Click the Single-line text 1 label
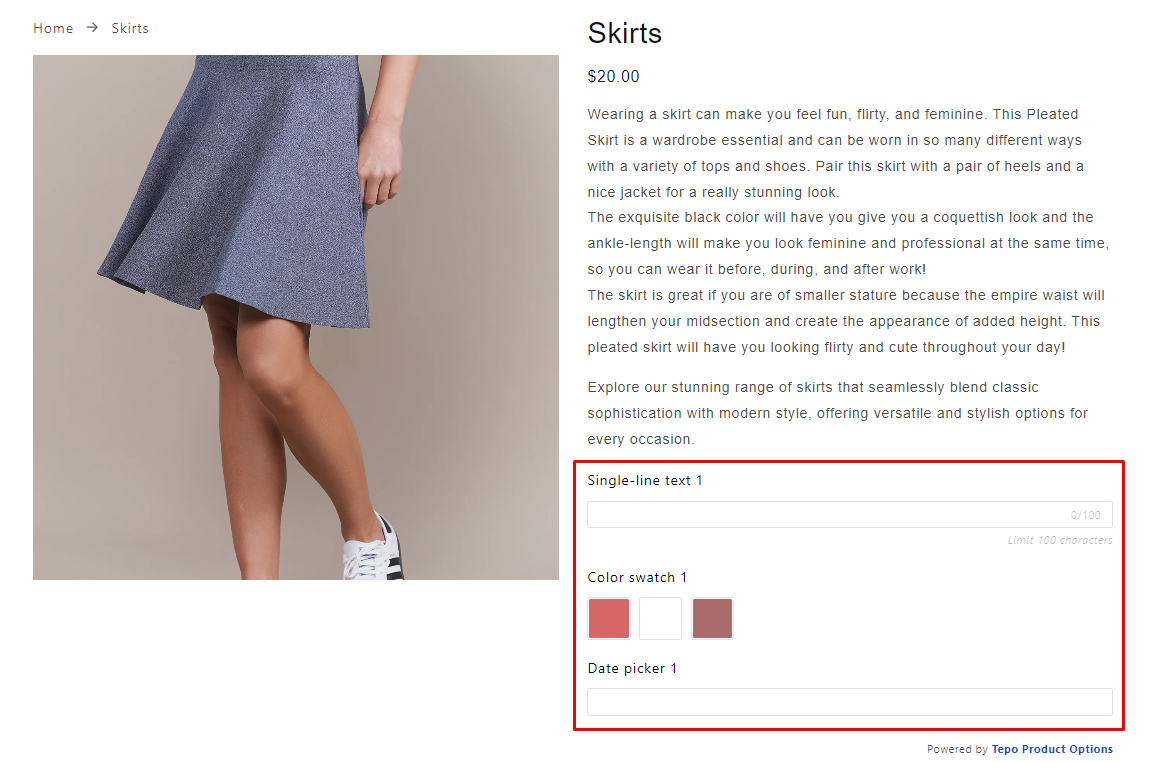 click(645, 481)
